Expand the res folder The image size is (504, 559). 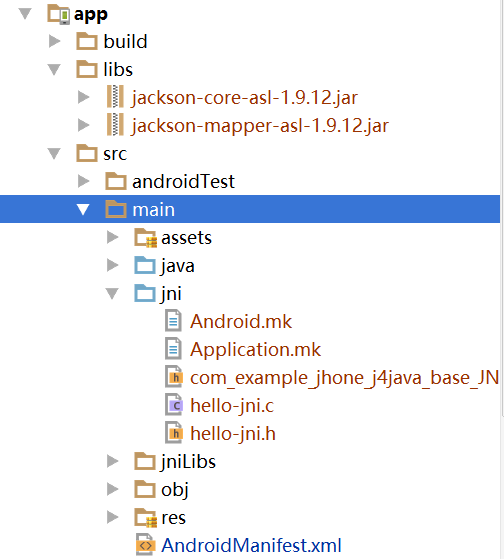click(x=113, y=517)
